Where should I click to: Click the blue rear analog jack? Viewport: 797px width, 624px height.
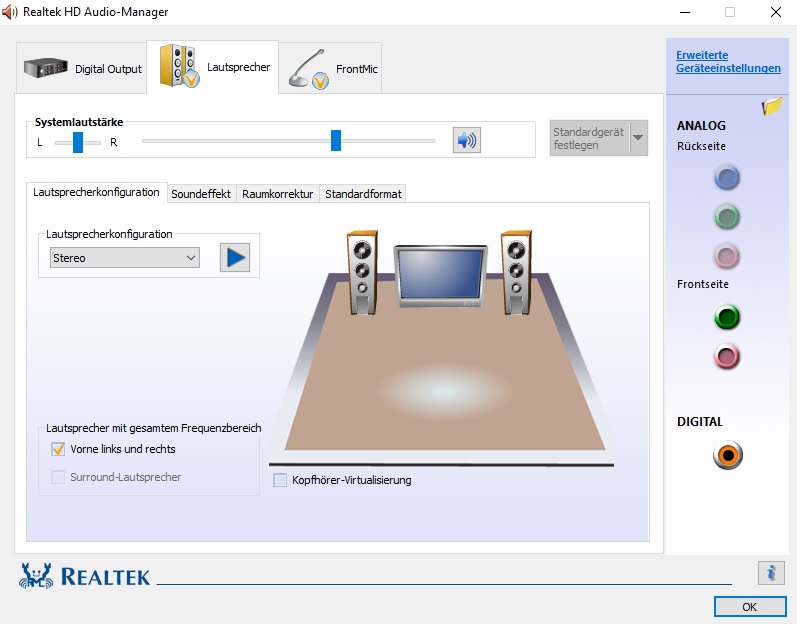(727, 178)
